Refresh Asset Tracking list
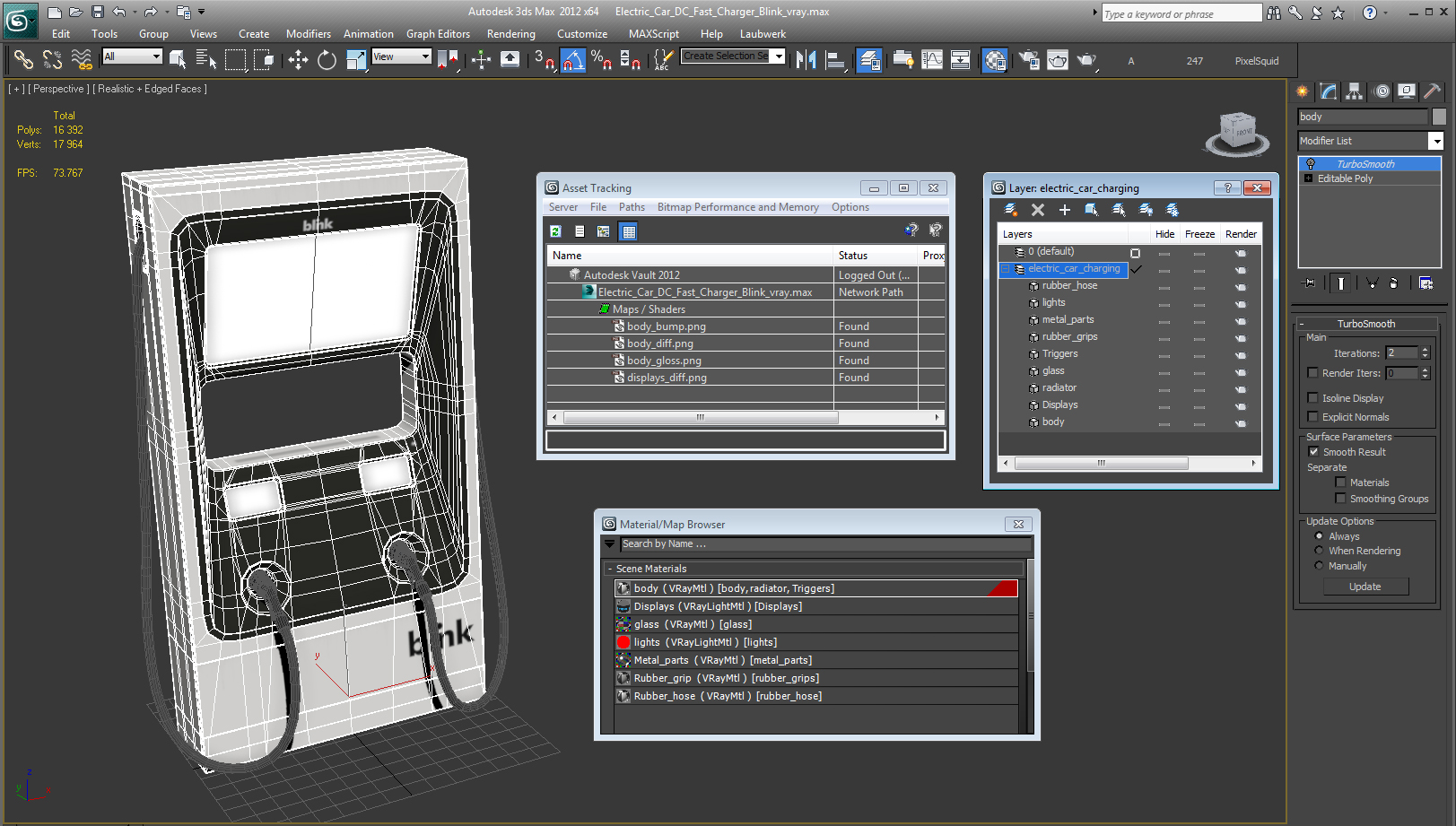The height and width of the screenshot is (826, 1456). coord(555,231)
